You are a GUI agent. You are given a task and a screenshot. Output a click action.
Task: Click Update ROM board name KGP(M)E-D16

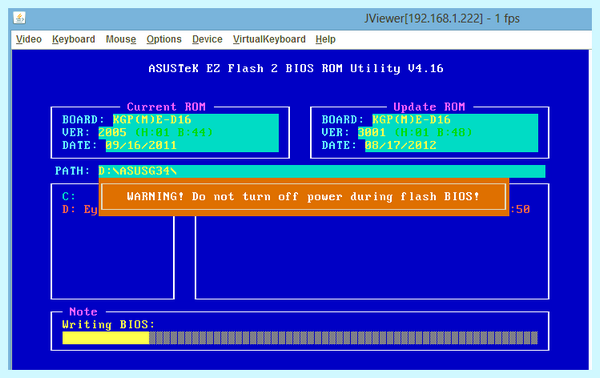coord(411,120)
